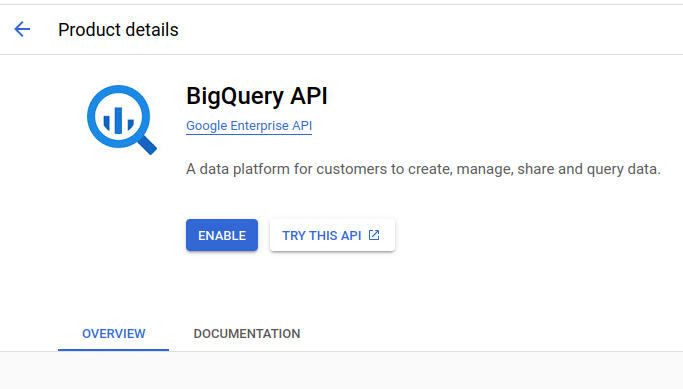This screenshot has height=389, width=683.
Task: Enable the BigQuery API
Action: [222, 235]
